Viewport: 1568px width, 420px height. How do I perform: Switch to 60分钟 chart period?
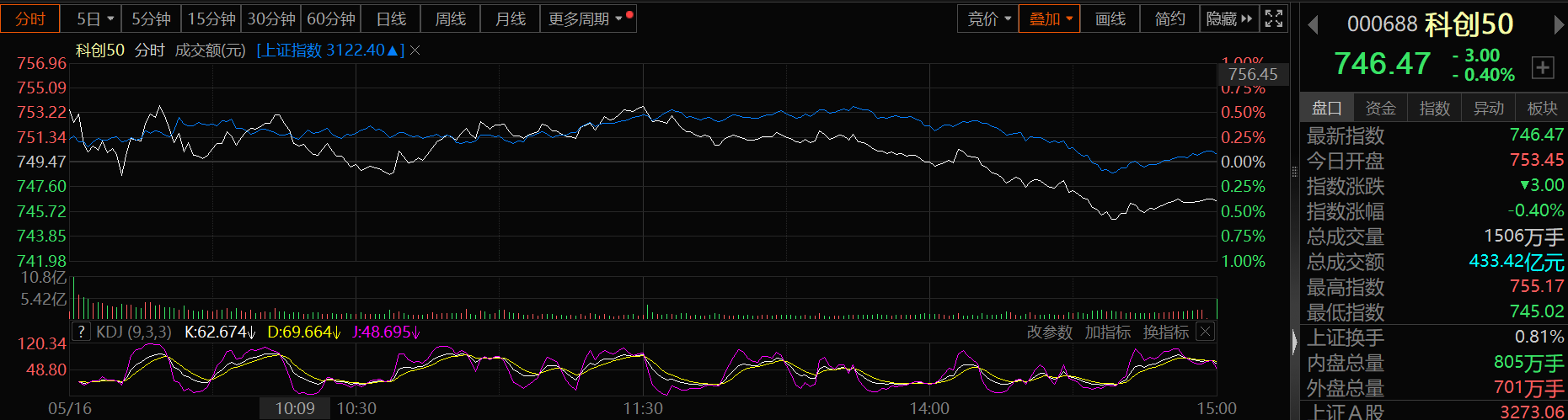(331, 19)
